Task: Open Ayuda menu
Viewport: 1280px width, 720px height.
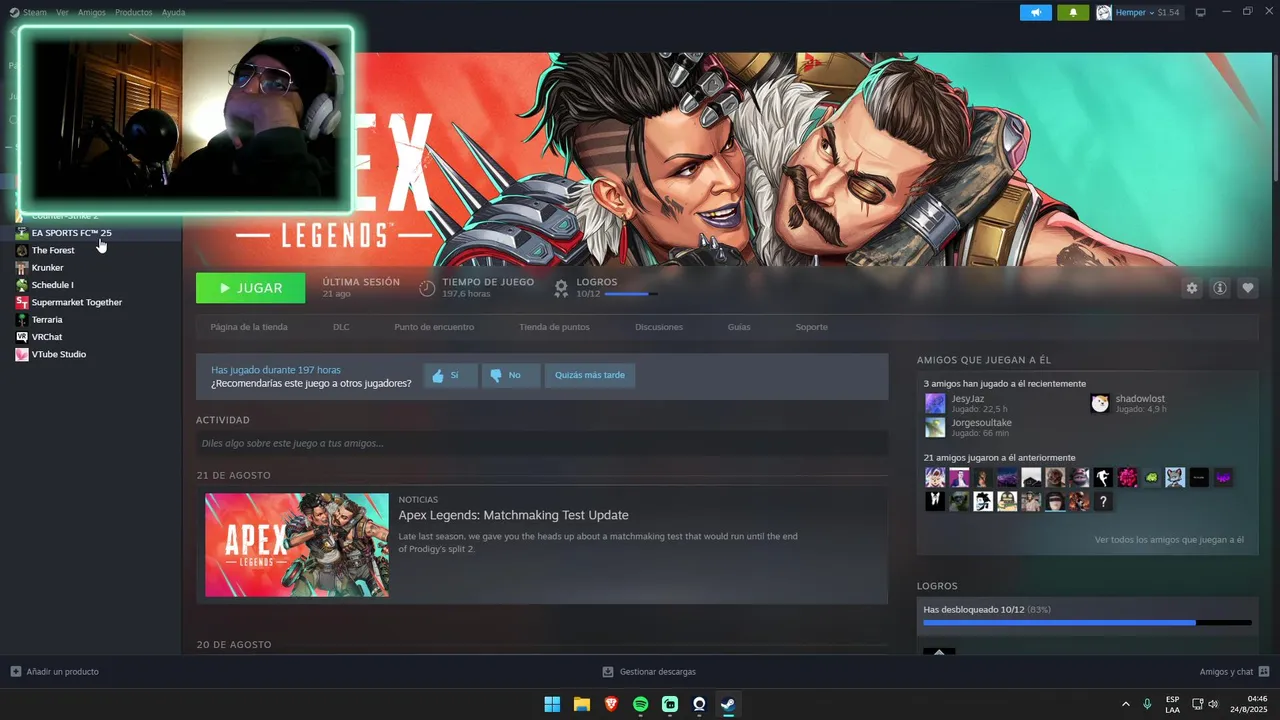Action: [174, 12]
